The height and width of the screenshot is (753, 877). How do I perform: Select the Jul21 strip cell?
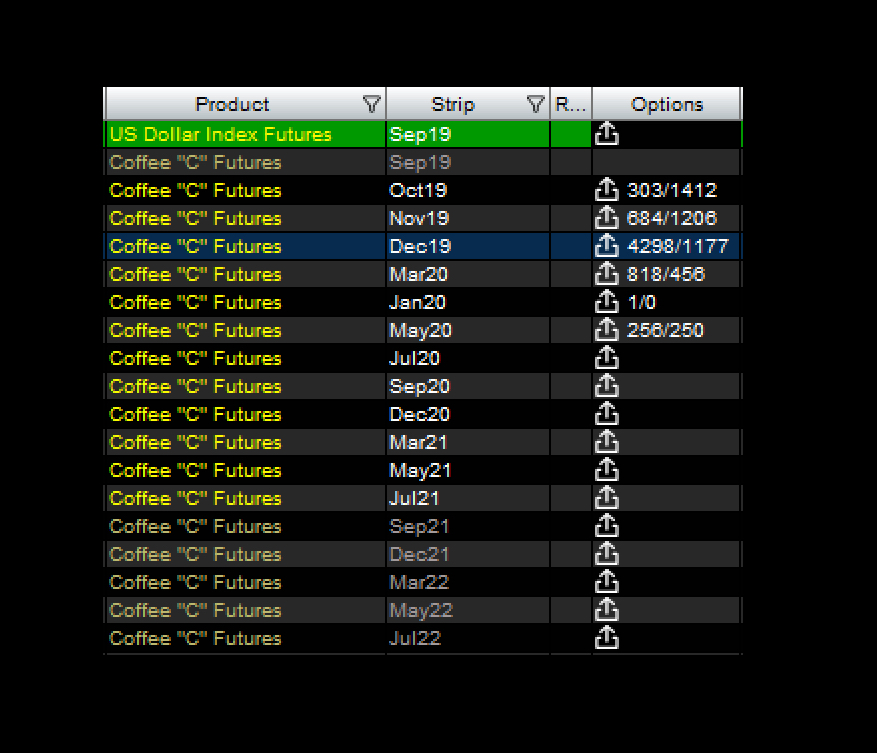pyautogui.click(x=468, y=498)
